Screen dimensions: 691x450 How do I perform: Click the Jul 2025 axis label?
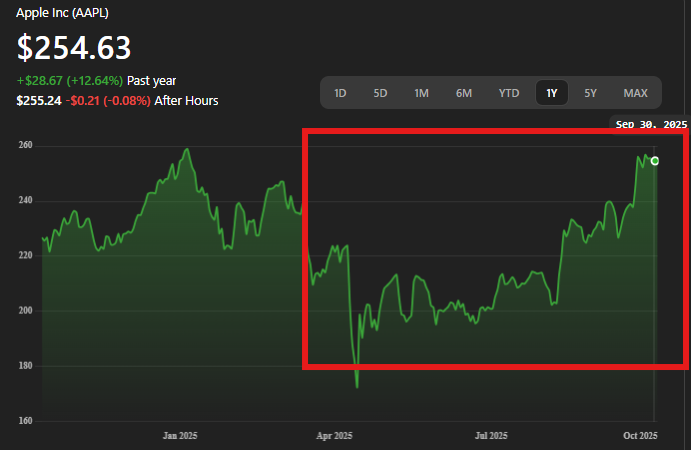pos(491,435)
